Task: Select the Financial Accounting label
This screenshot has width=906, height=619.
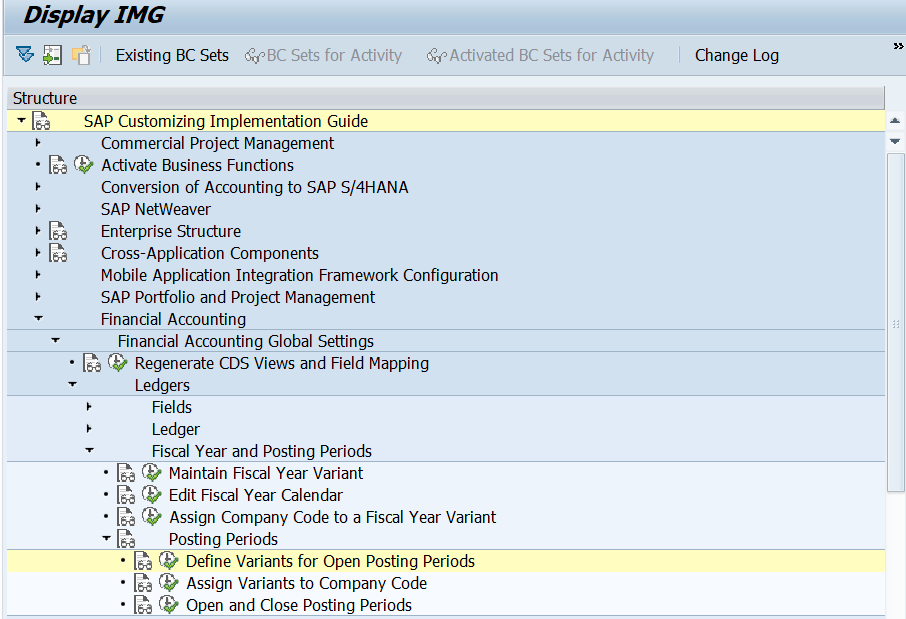Action: pos(173,319)
